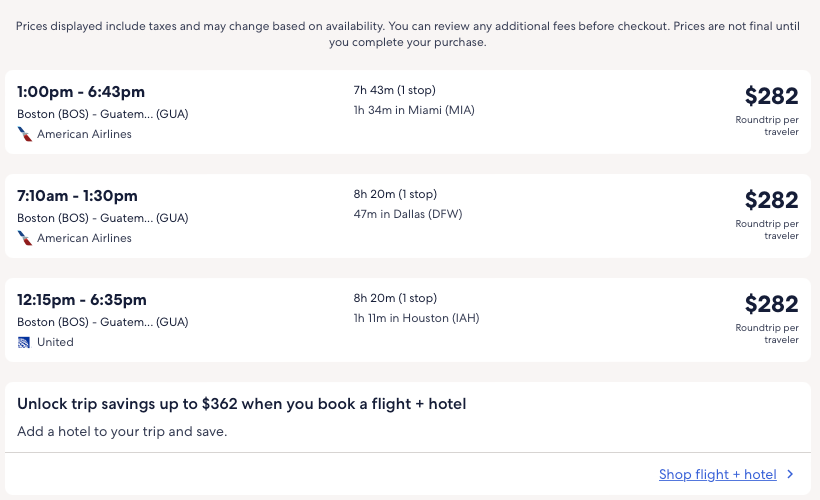Select the 1:00pm - 6:43pm flight
The width and height of the screenshot is (820, 500).
pos(78,92)
